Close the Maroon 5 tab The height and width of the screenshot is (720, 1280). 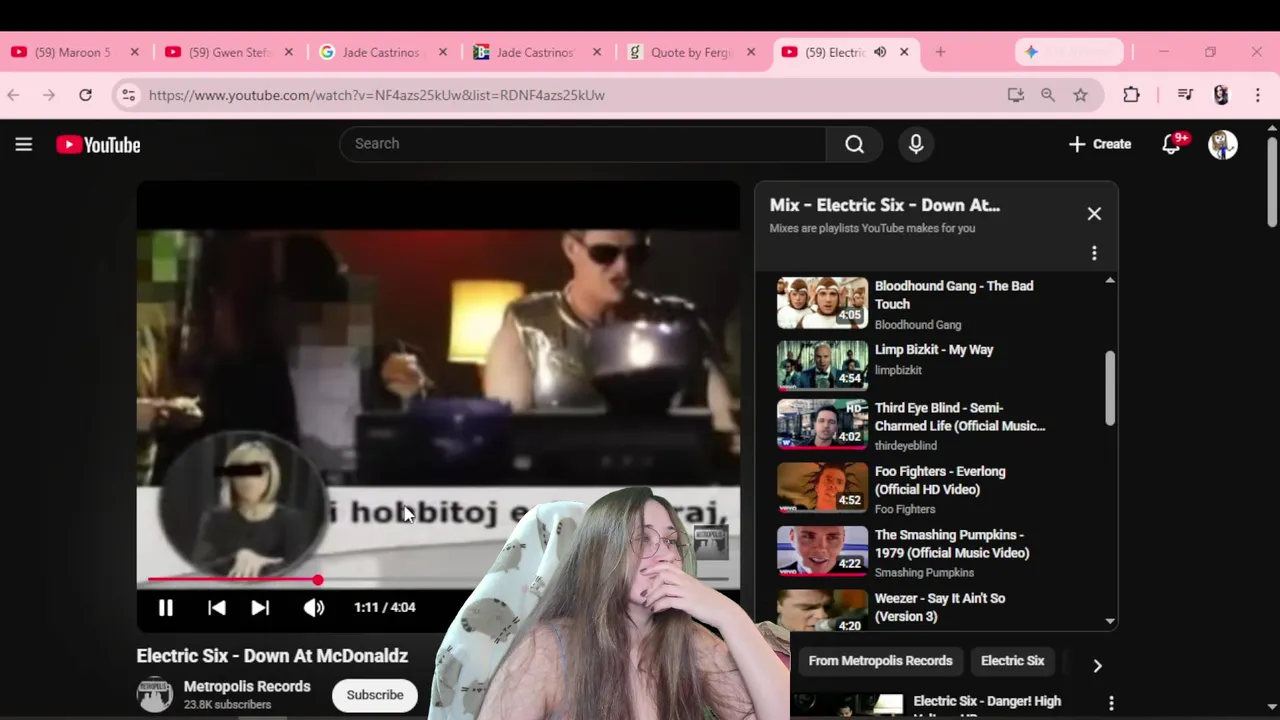click(135, 52)
